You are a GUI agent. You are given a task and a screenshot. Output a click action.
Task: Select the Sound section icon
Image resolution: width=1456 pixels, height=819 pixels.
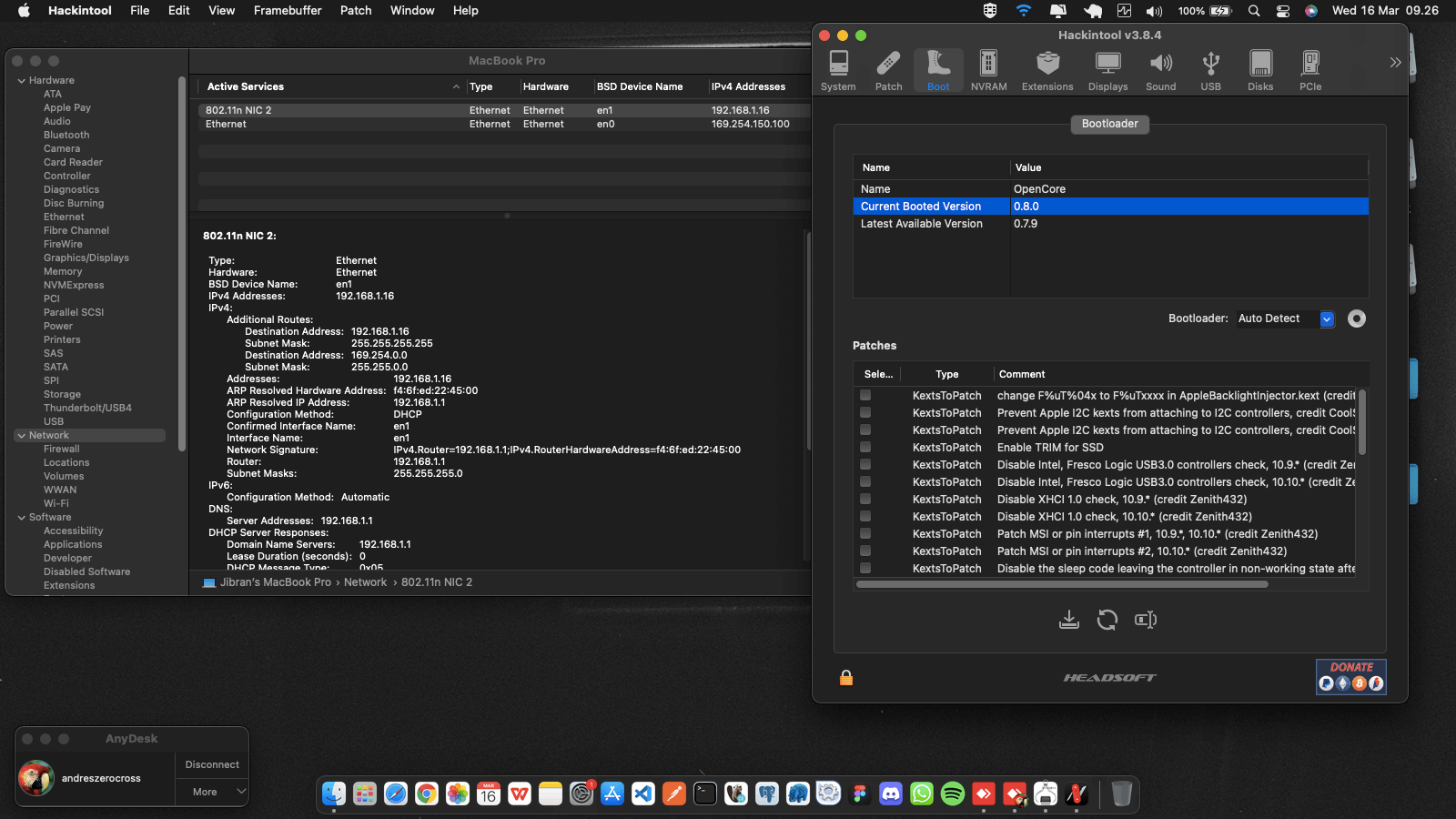[x=1160, y=68]
